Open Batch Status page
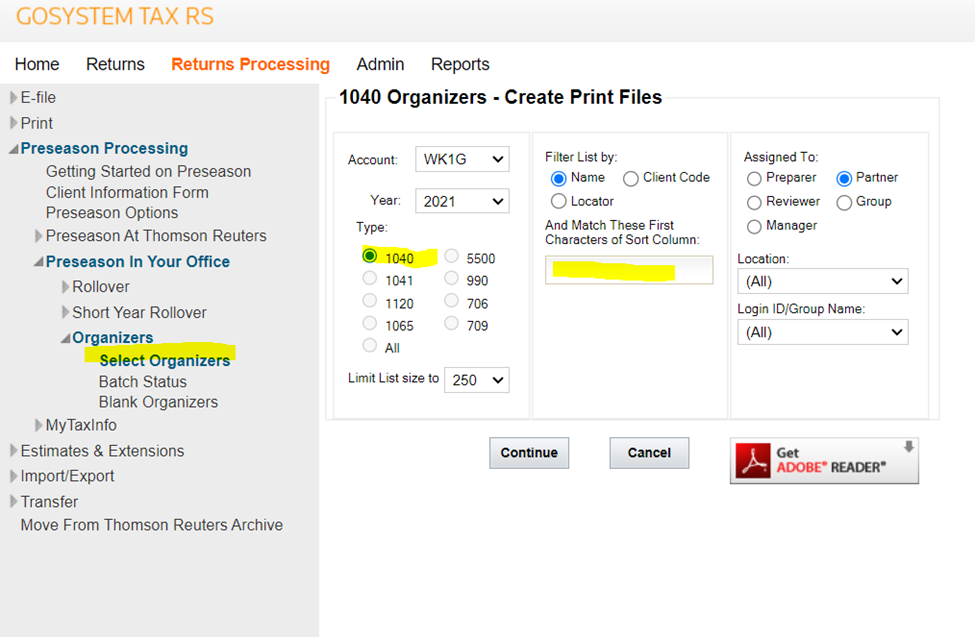Image resolution: width=975 pixels, height=637 pixels. pos(142,382)
